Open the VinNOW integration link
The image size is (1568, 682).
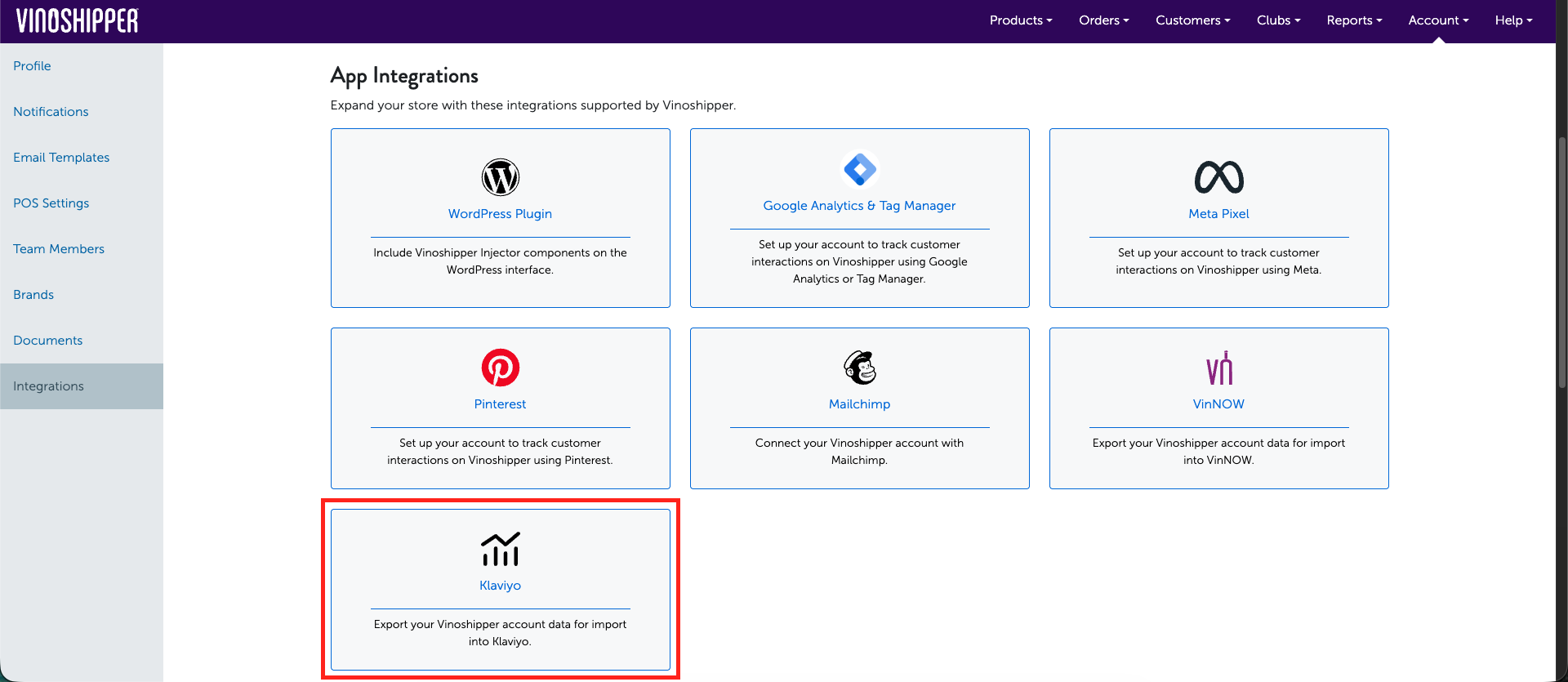(x=1218, y=404)
